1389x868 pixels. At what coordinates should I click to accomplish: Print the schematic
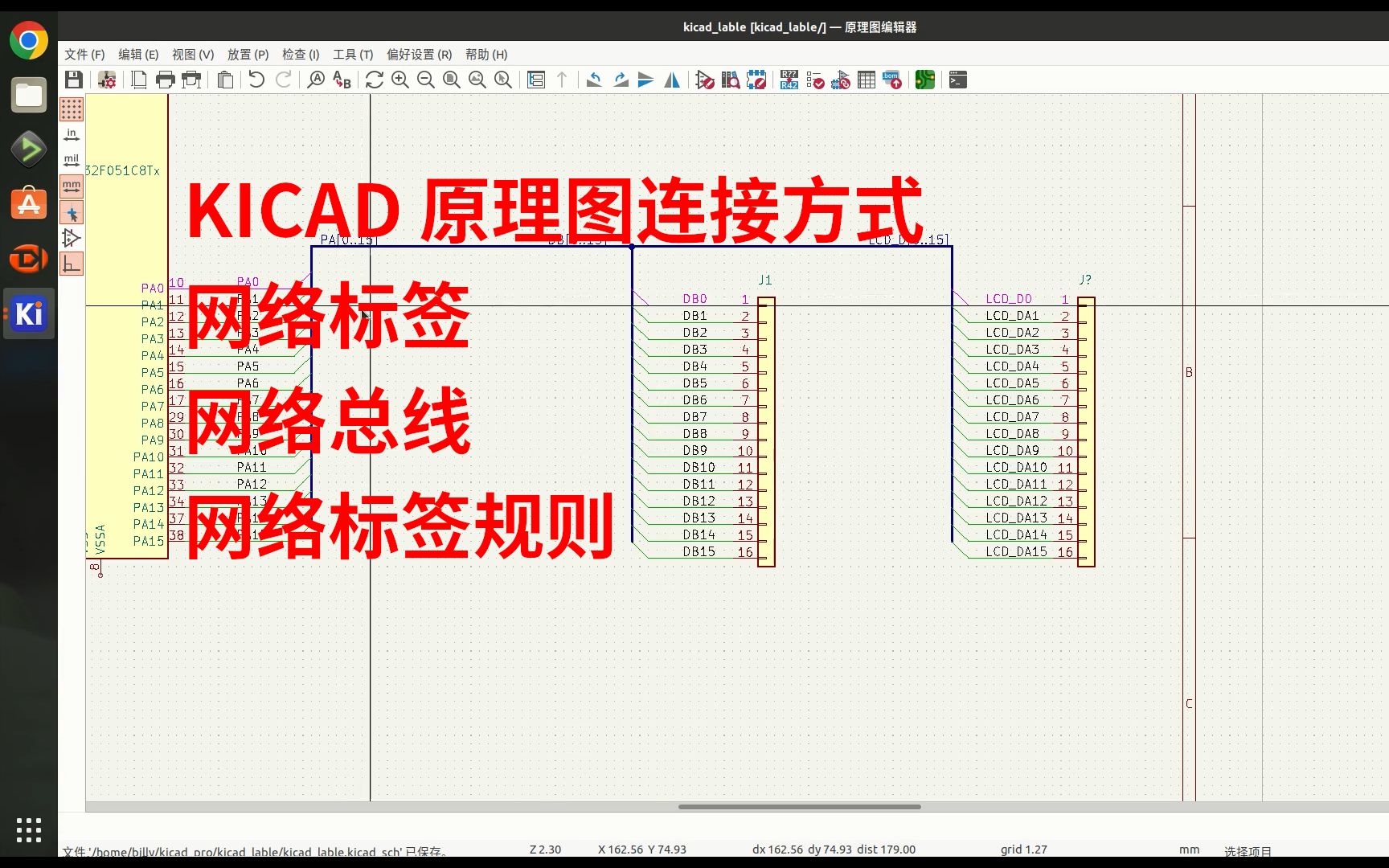coord(166,80)
